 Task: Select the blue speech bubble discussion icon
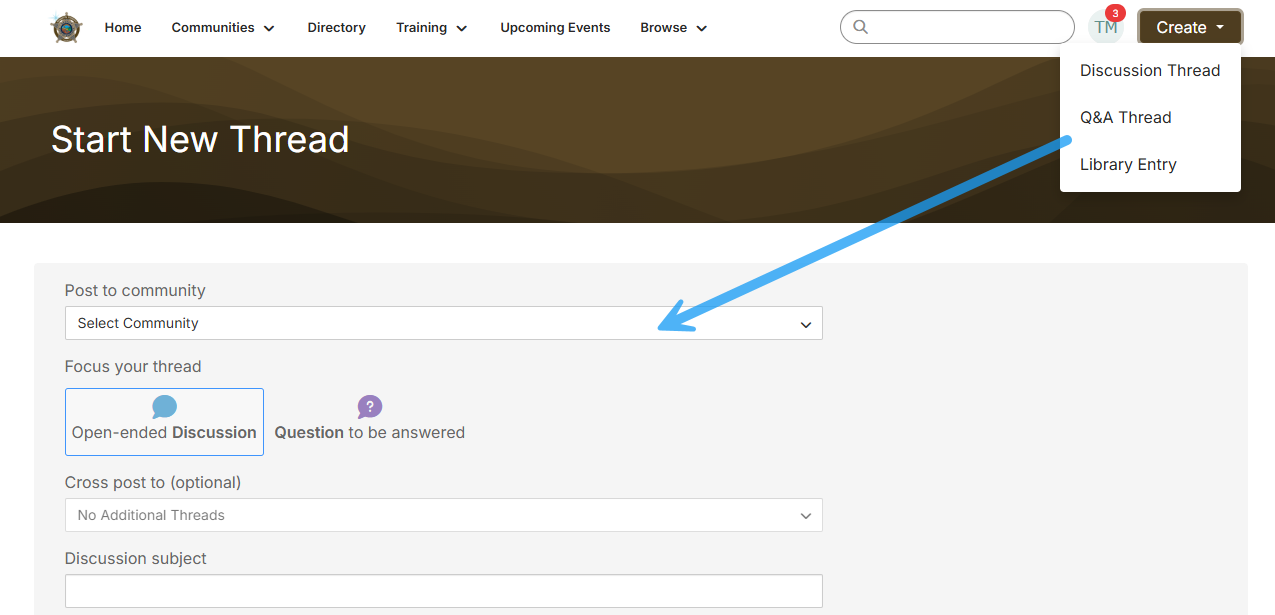163,406
